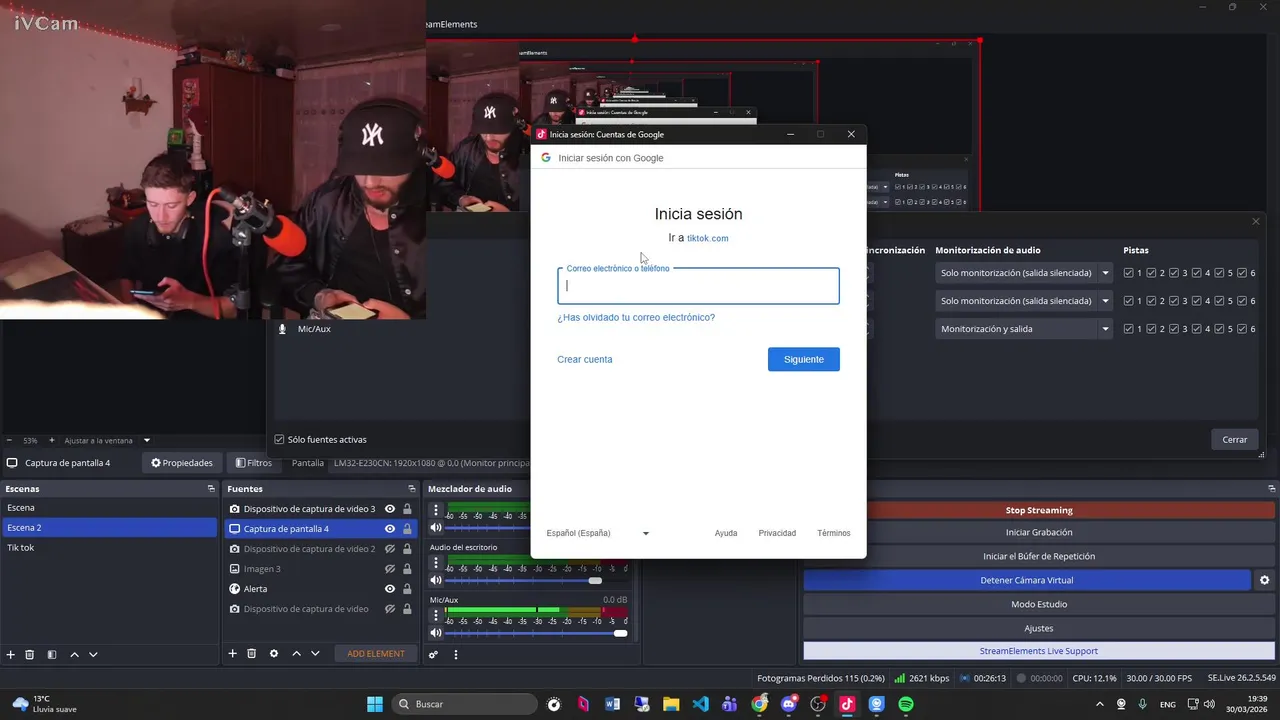Select Escena 2 scene
The height and width of the screenshot is (720, 1280).
(109, 528)
